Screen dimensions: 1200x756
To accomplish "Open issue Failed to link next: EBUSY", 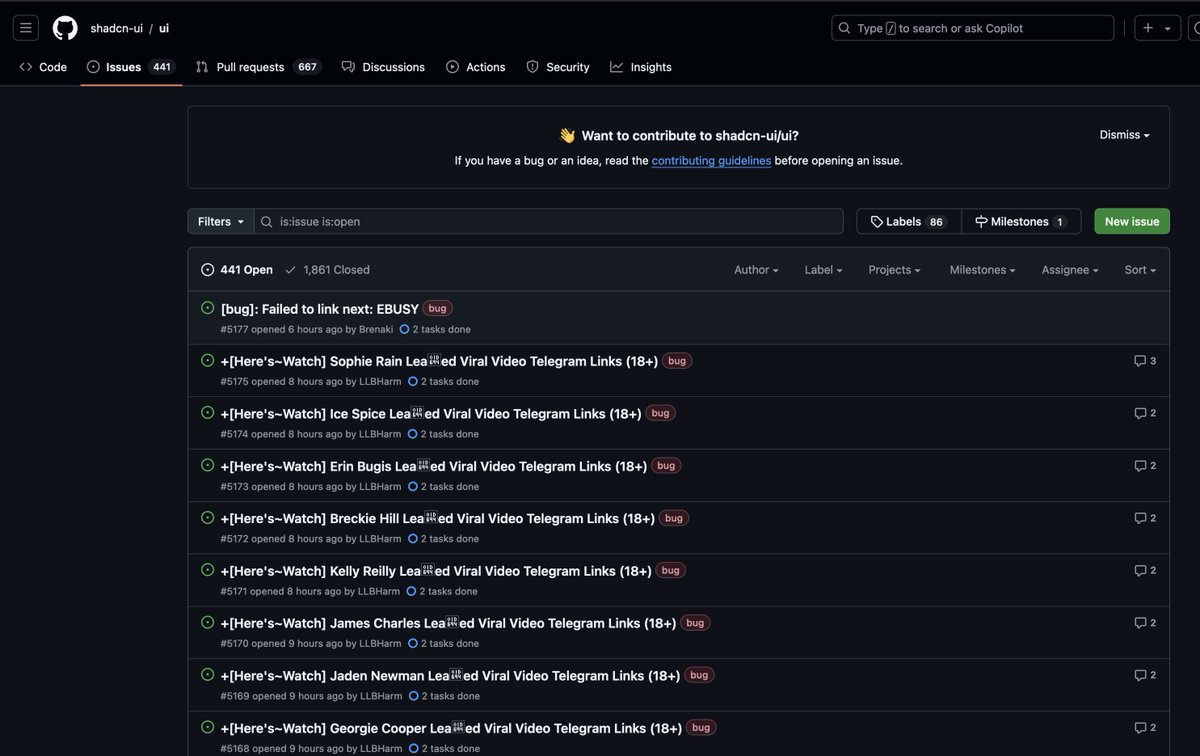I will [x=320, y=309].
